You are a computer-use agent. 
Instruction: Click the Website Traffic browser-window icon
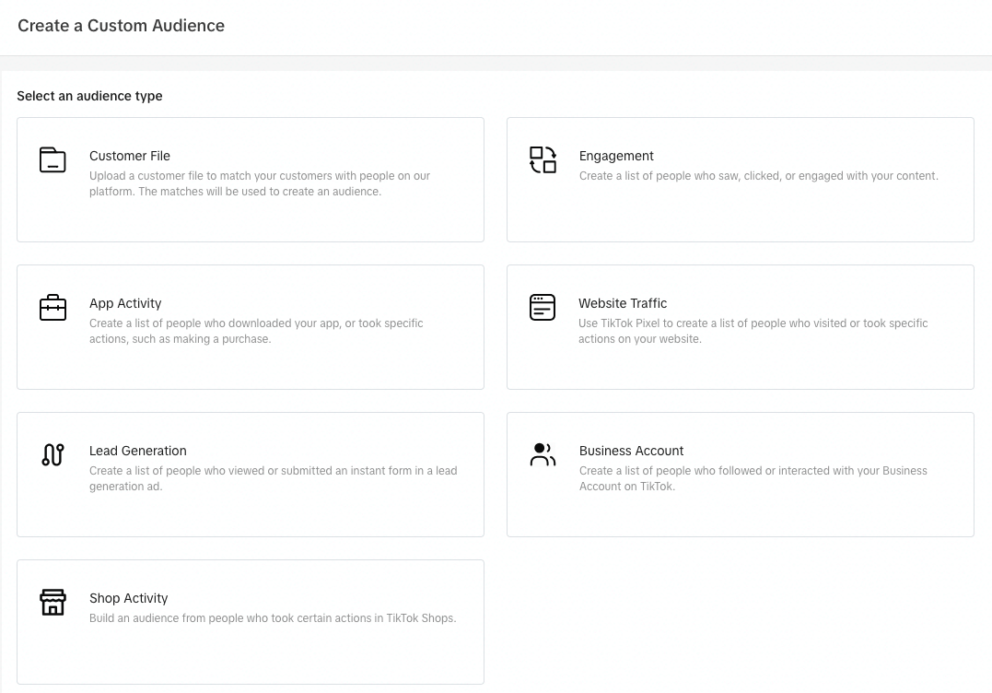542,307
